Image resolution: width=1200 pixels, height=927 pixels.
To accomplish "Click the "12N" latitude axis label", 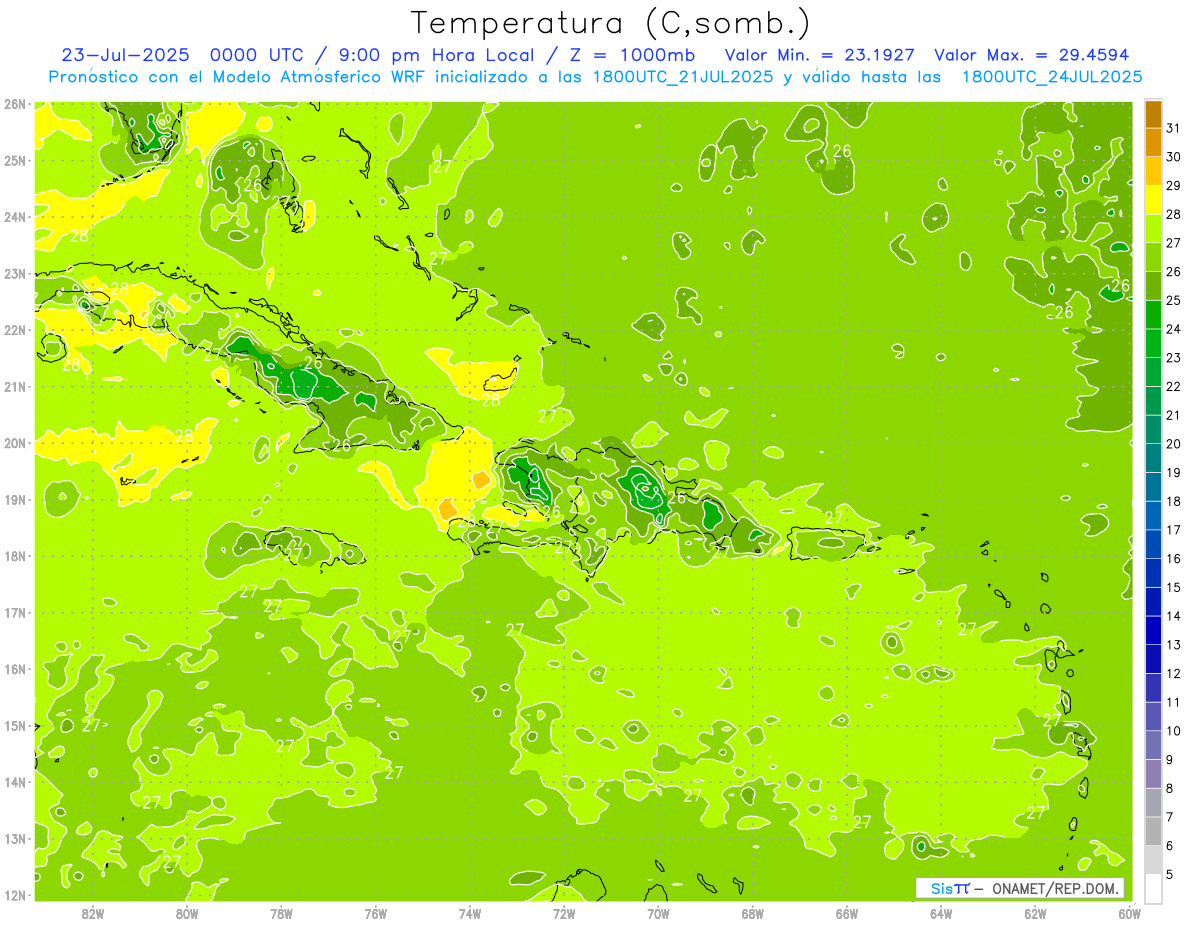I will click(15, 895).
